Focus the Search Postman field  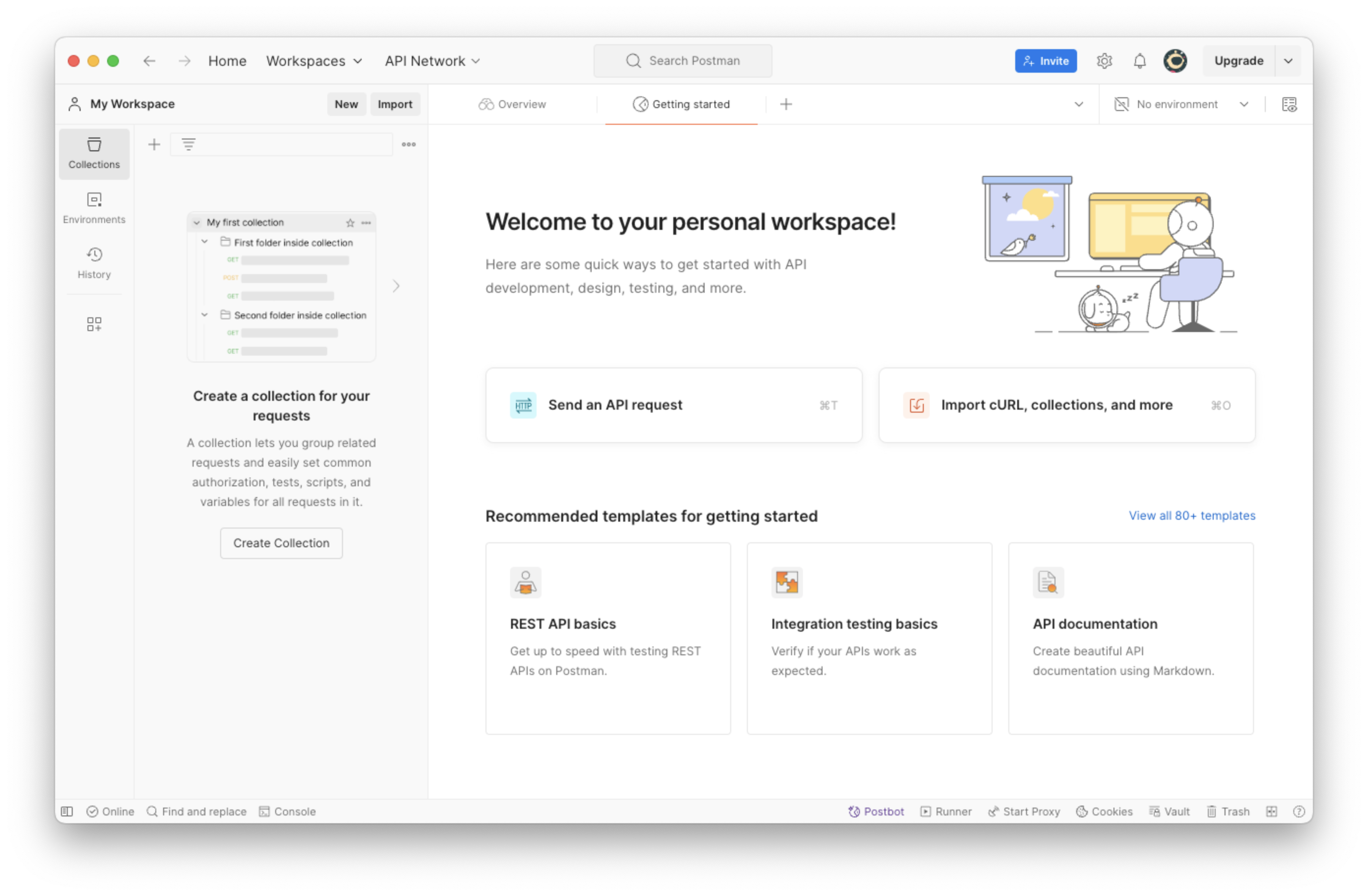pyautogui.click(x=683, y=61)
